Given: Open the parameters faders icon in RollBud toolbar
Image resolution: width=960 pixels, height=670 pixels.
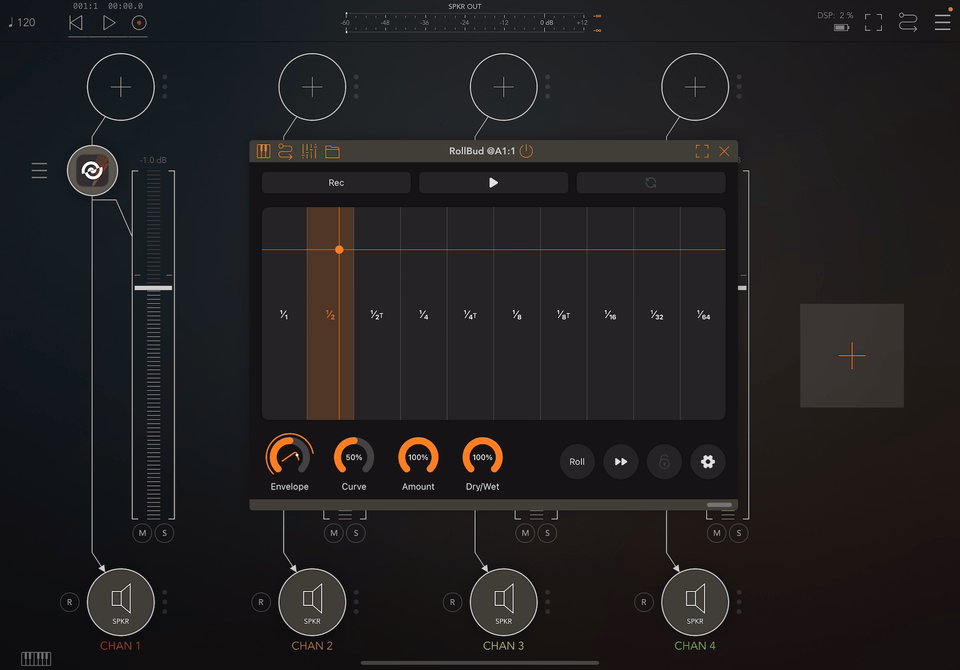Looking at the screenshot, I should (309, 151).
